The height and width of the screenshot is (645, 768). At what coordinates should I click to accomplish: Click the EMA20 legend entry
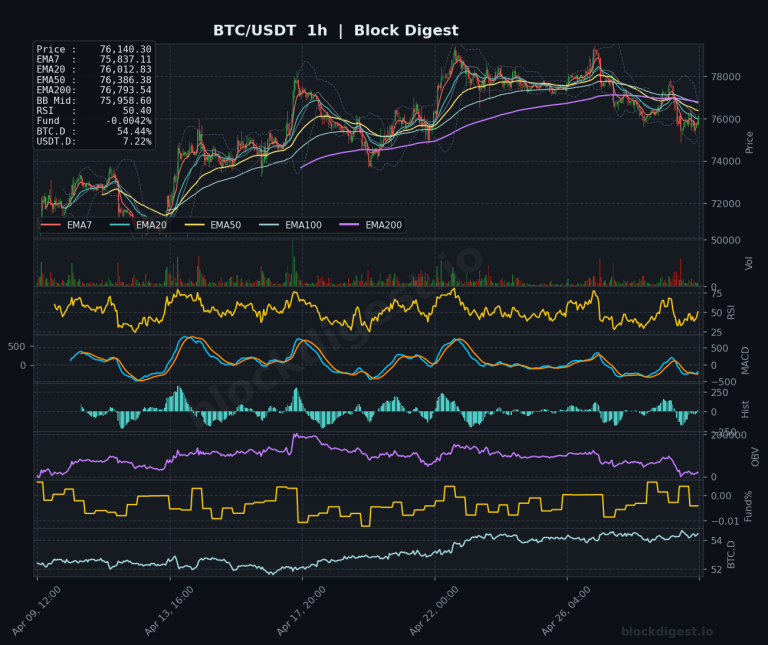coord(138,225)
